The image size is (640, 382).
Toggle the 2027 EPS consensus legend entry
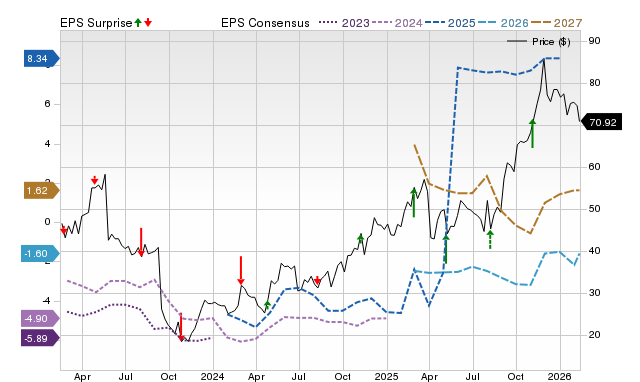tap(556, 23)
